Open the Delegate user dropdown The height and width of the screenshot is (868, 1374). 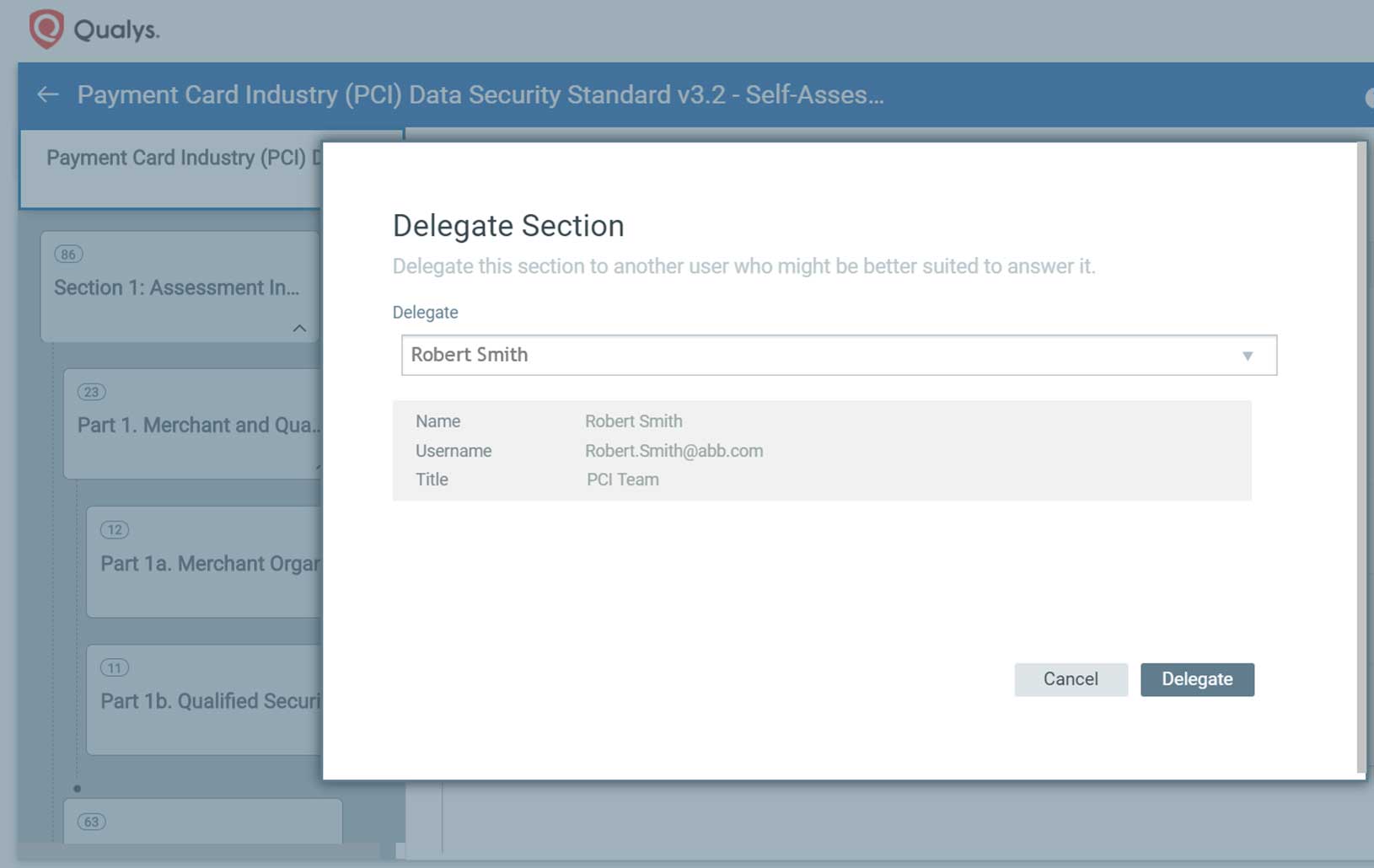pos(839,355)
